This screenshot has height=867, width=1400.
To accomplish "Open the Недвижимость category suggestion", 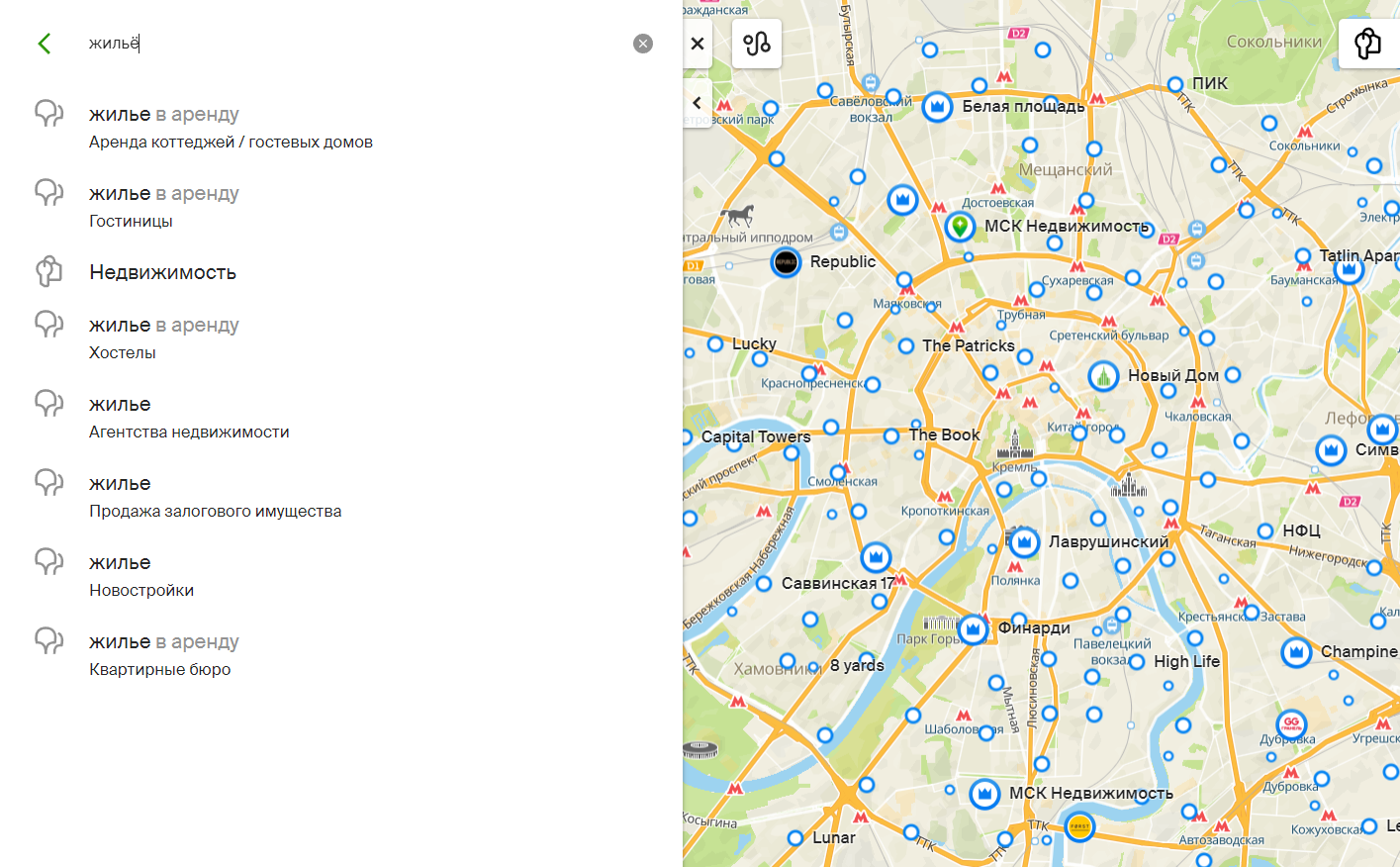I will click(341, 272).
